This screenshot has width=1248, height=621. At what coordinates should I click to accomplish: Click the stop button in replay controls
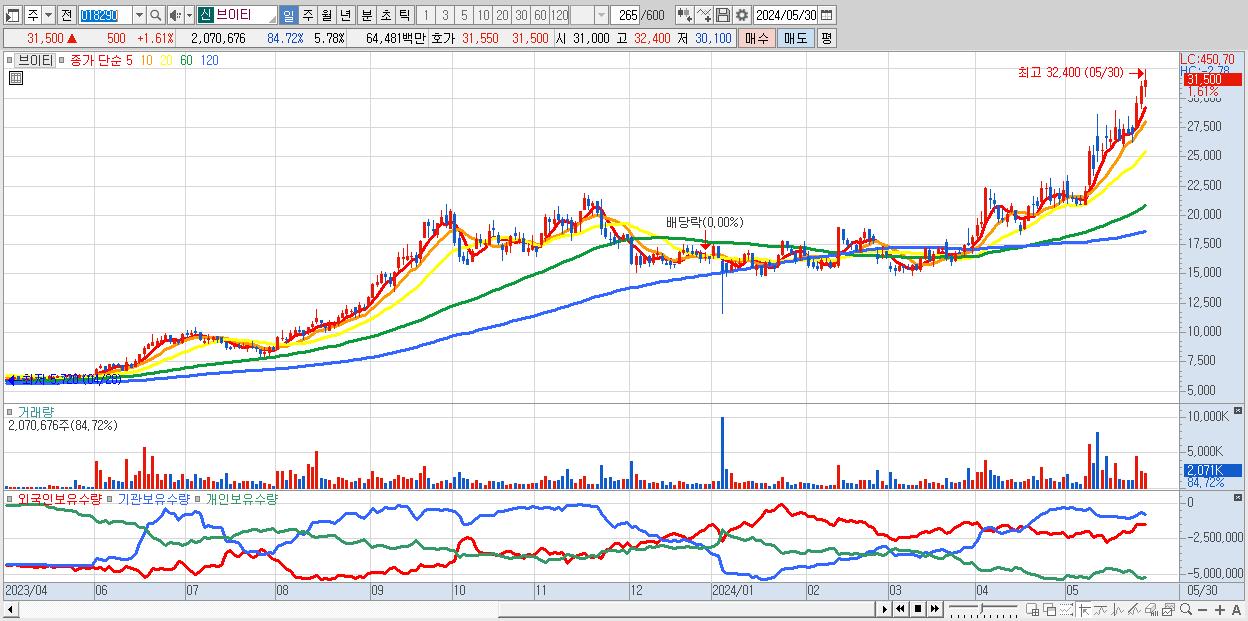(917, 609)
